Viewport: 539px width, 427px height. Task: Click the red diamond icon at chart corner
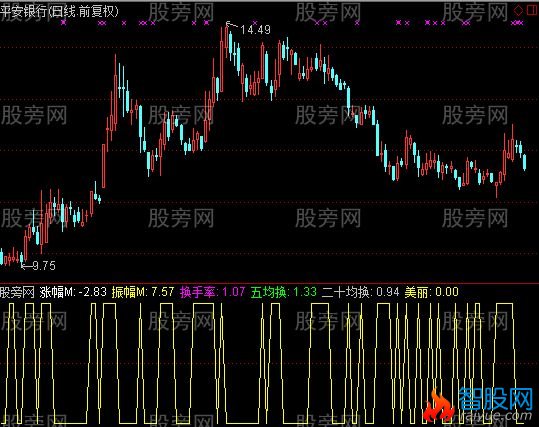(519, 10)
